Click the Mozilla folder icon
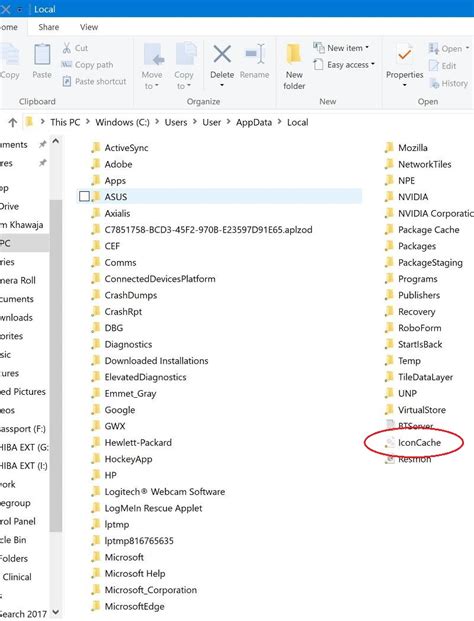Image resolution: width=474 pixels, height=621 pixels. [x=389, y=148]
